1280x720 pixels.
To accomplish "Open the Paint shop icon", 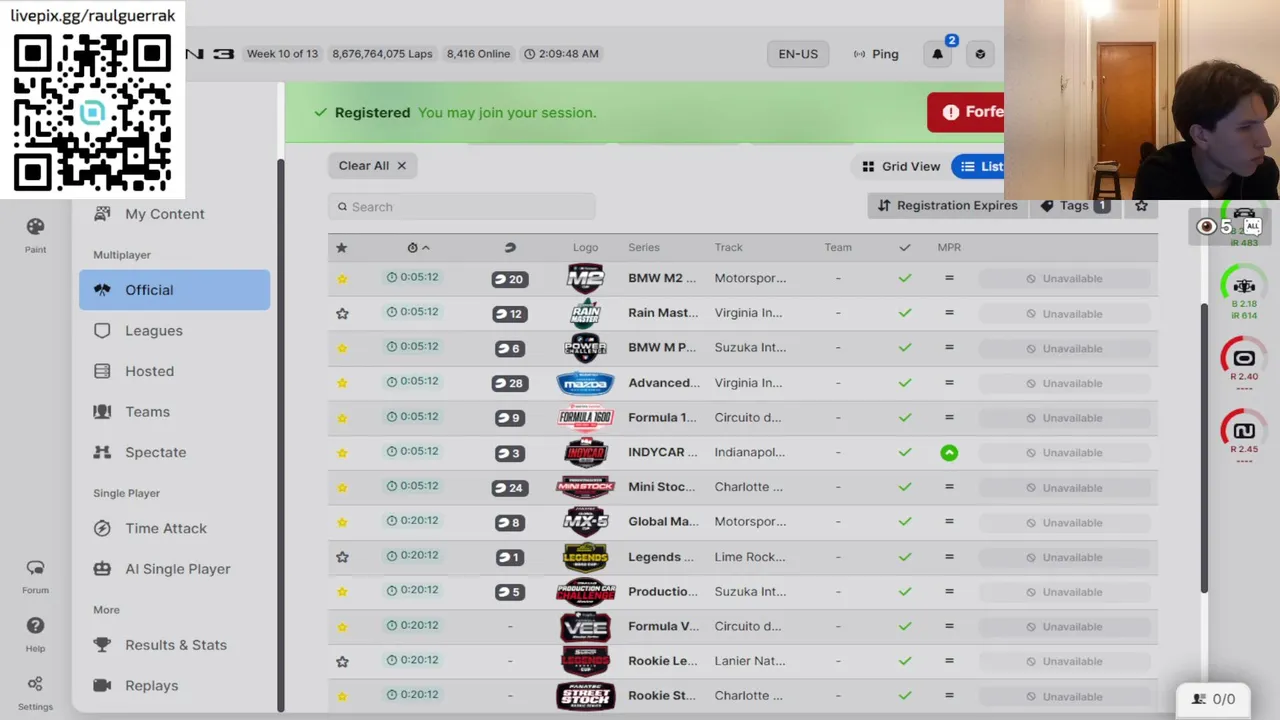I will tap(36, 227).
